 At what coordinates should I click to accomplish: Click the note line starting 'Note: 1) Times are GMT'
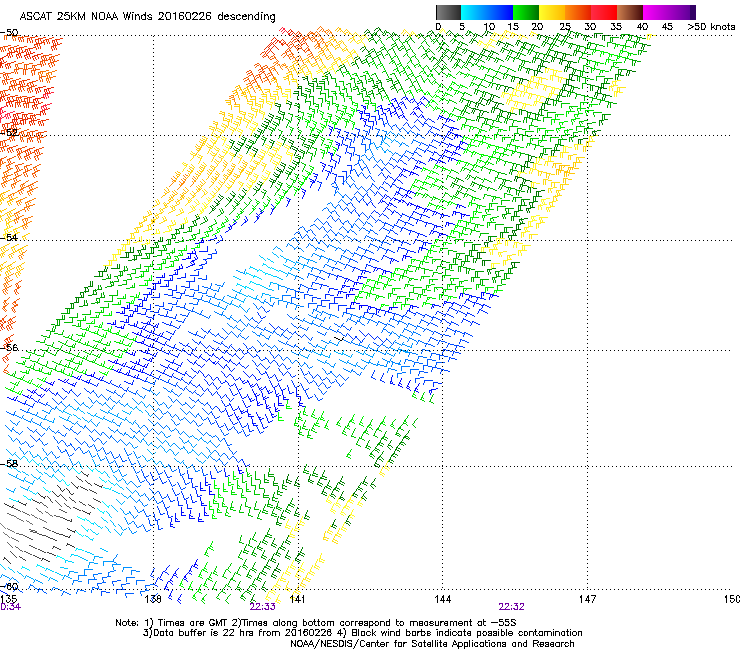pyautogui.click(x=316, y=623)
